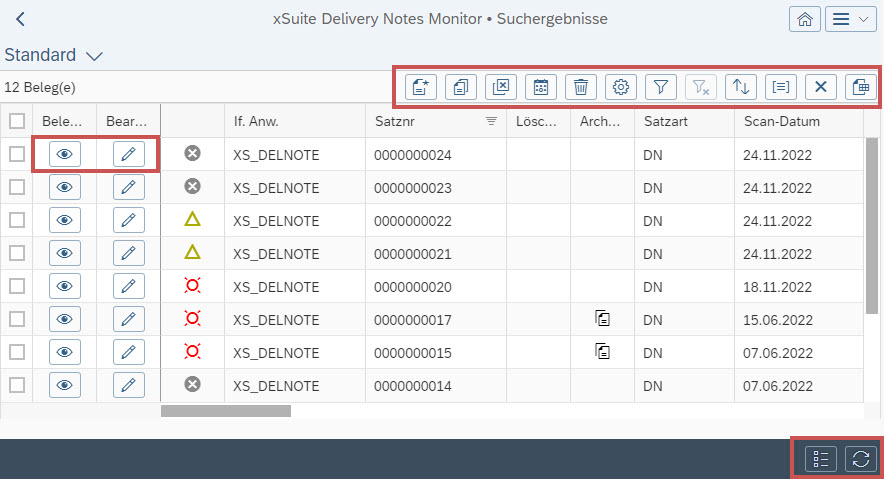Click the export table toolbar icon

pyautogui.click(x=861, y=87)
